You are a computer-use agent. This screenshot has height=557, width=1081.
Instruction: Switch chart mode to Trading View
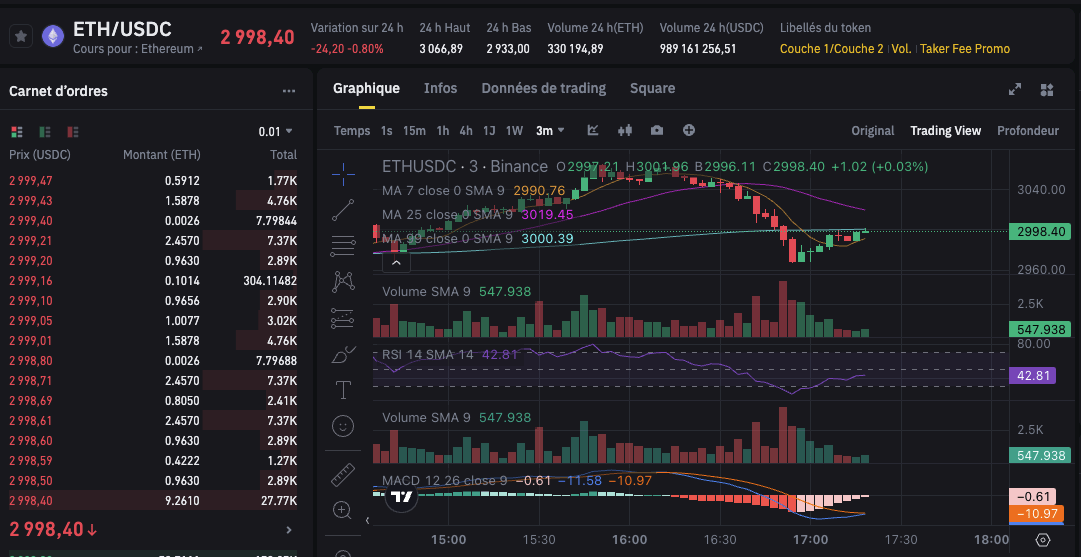945,130
